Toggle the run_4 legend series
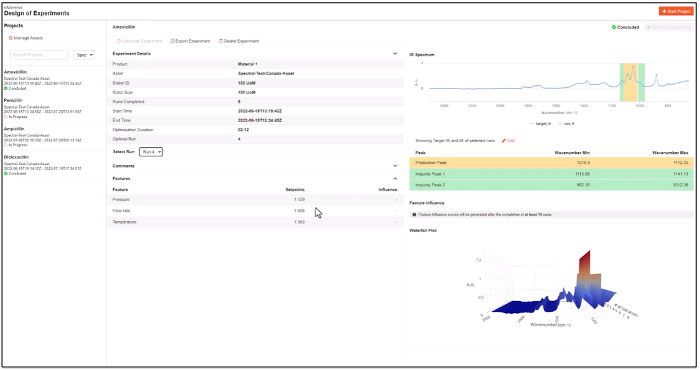Viewport: 700px width, 370px height. coord(566,124)
